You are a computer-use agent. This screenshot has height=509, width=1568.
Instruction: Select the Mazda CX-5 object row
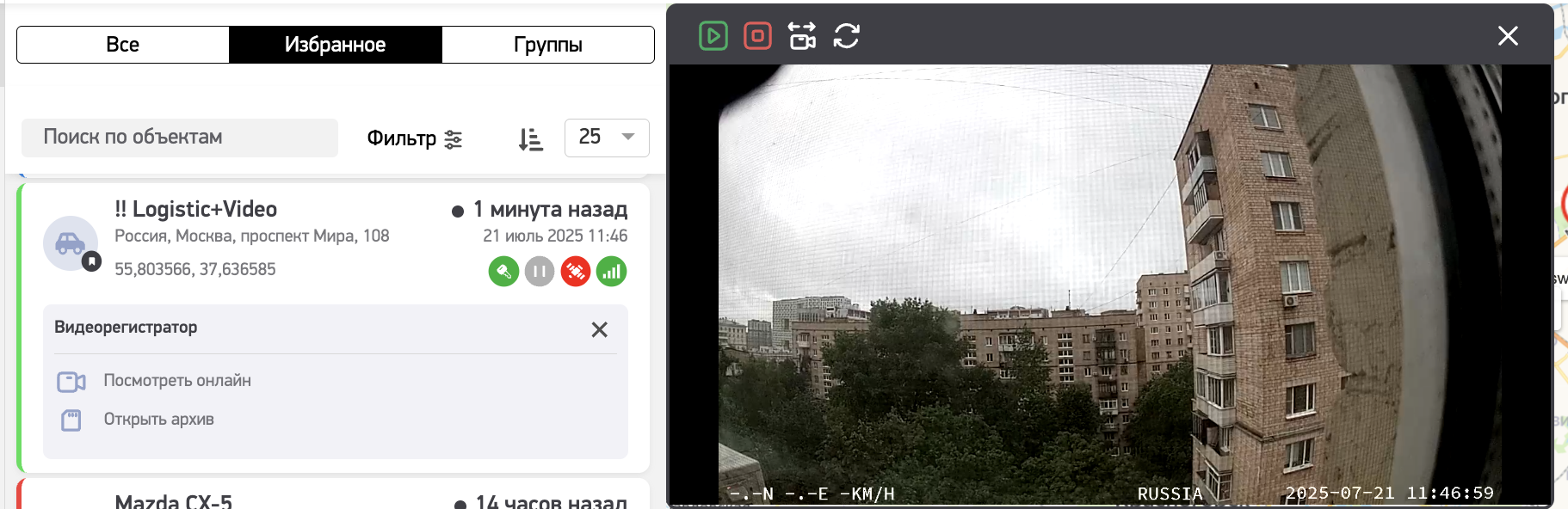pos(334,495)
